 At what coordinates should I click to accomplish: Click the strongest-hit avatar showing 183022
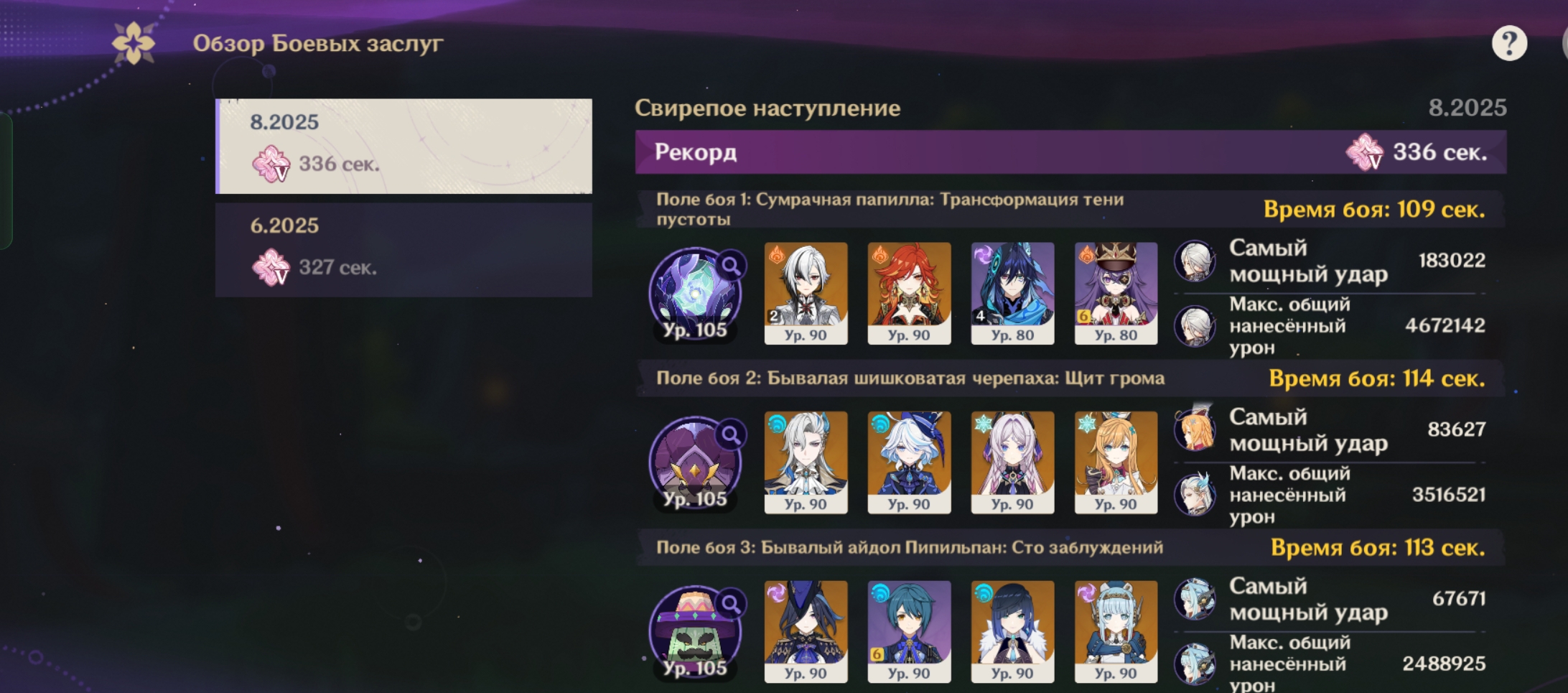click(x=1195, y=261)
